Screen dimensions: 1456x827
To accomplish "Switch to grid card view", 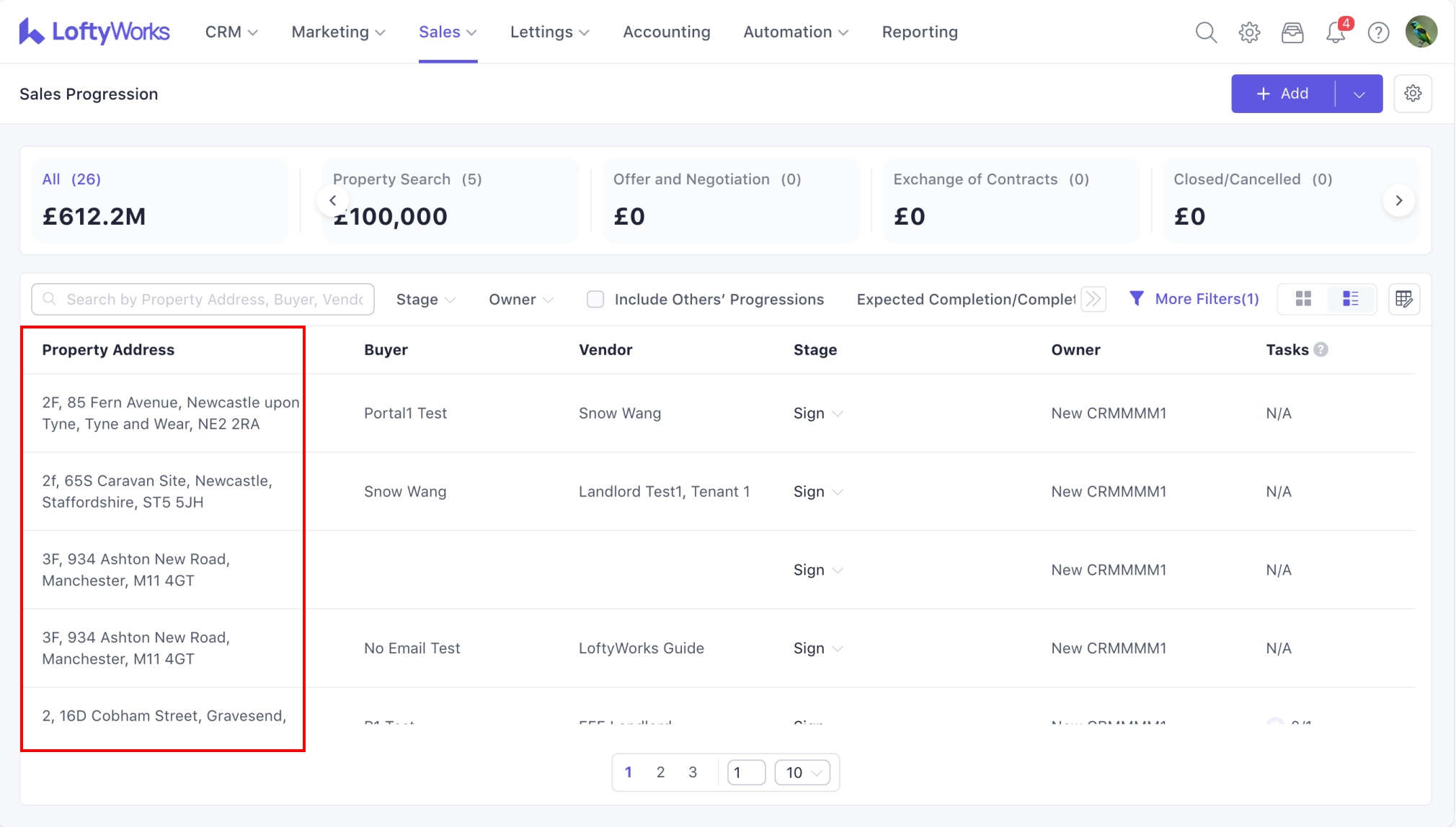I will pyautogui.click(x=1303, y=299).
